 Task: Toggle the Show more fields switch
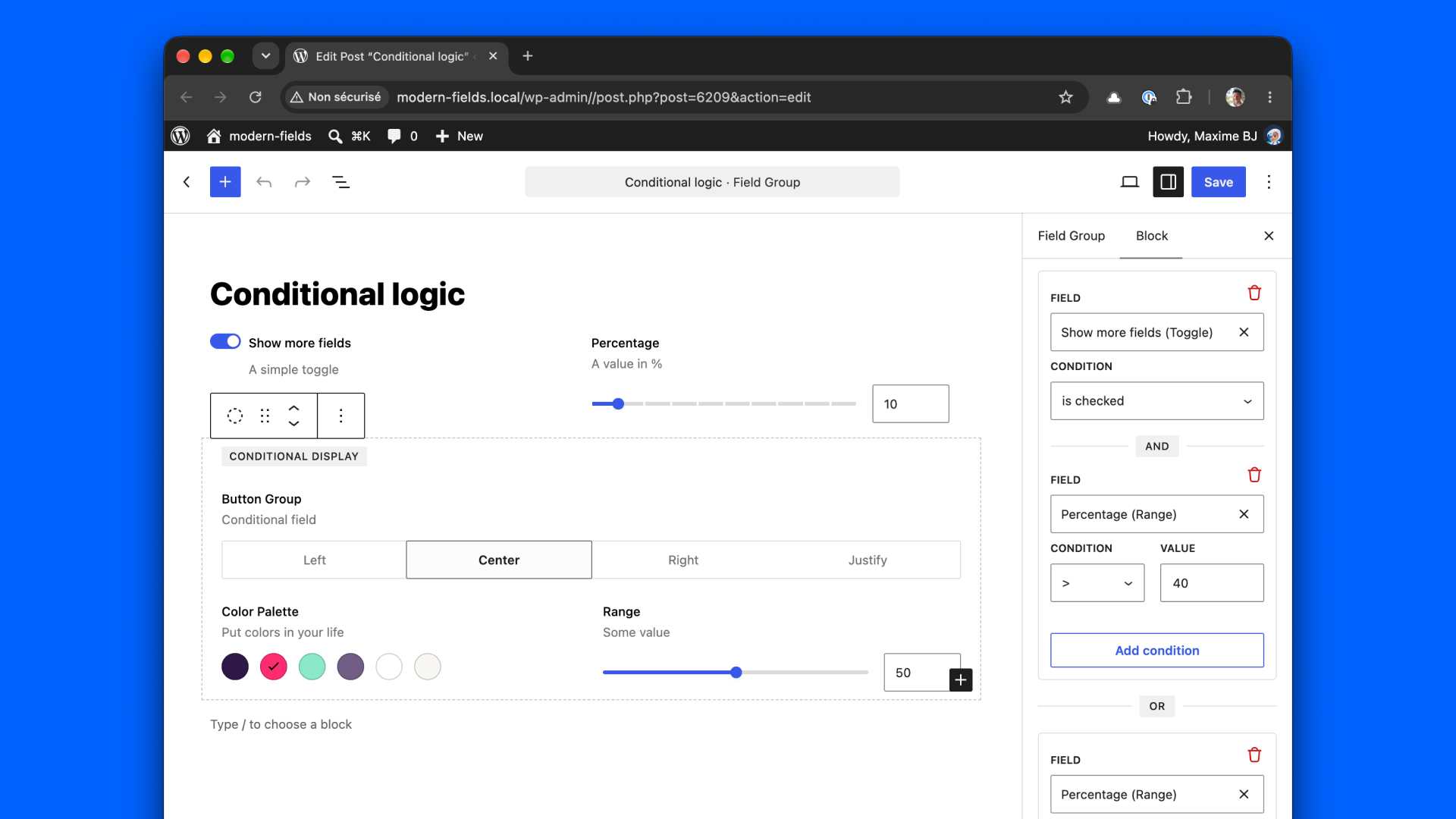[225, 341]
